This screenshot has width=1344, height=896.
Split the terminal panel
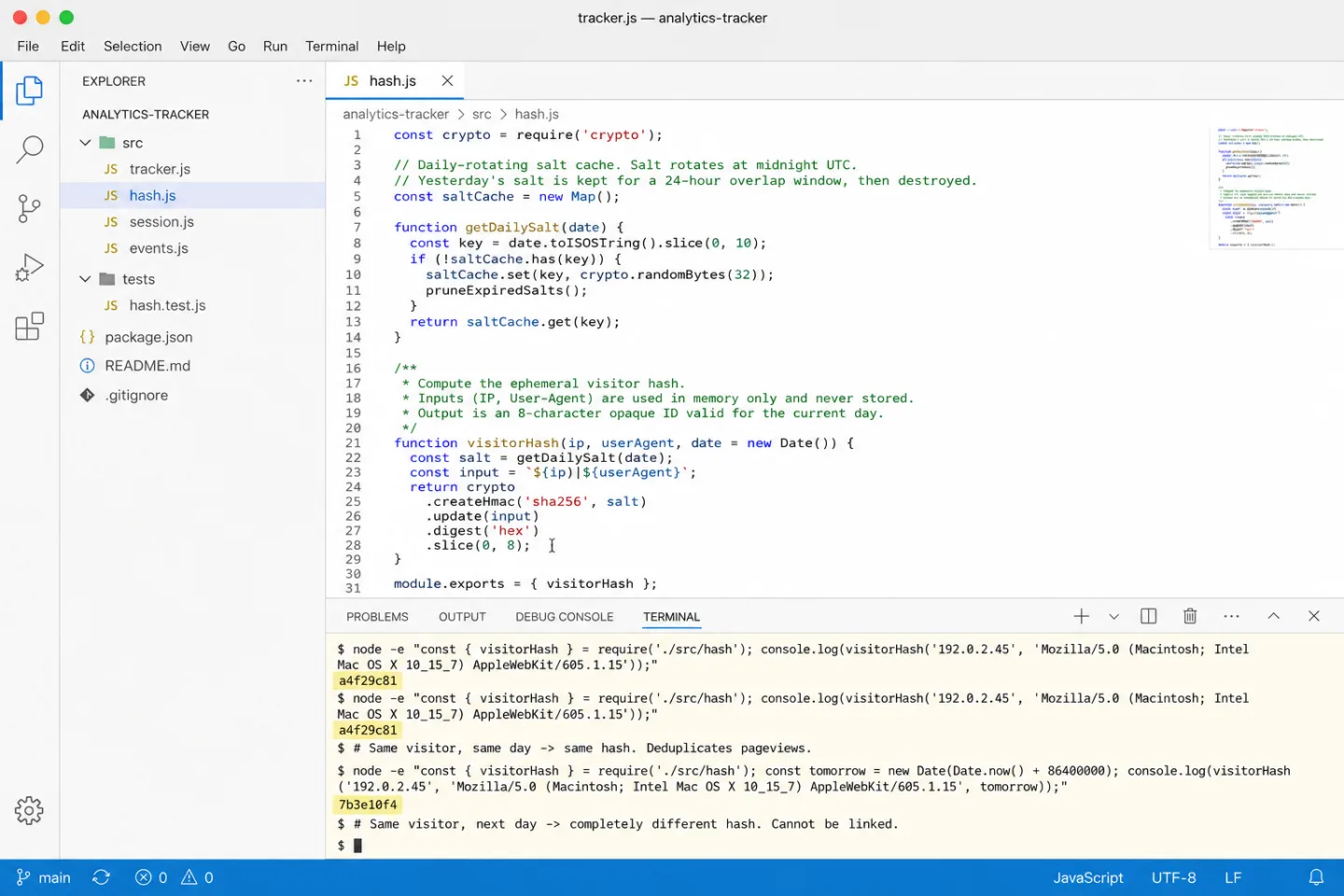point(1149,616)
